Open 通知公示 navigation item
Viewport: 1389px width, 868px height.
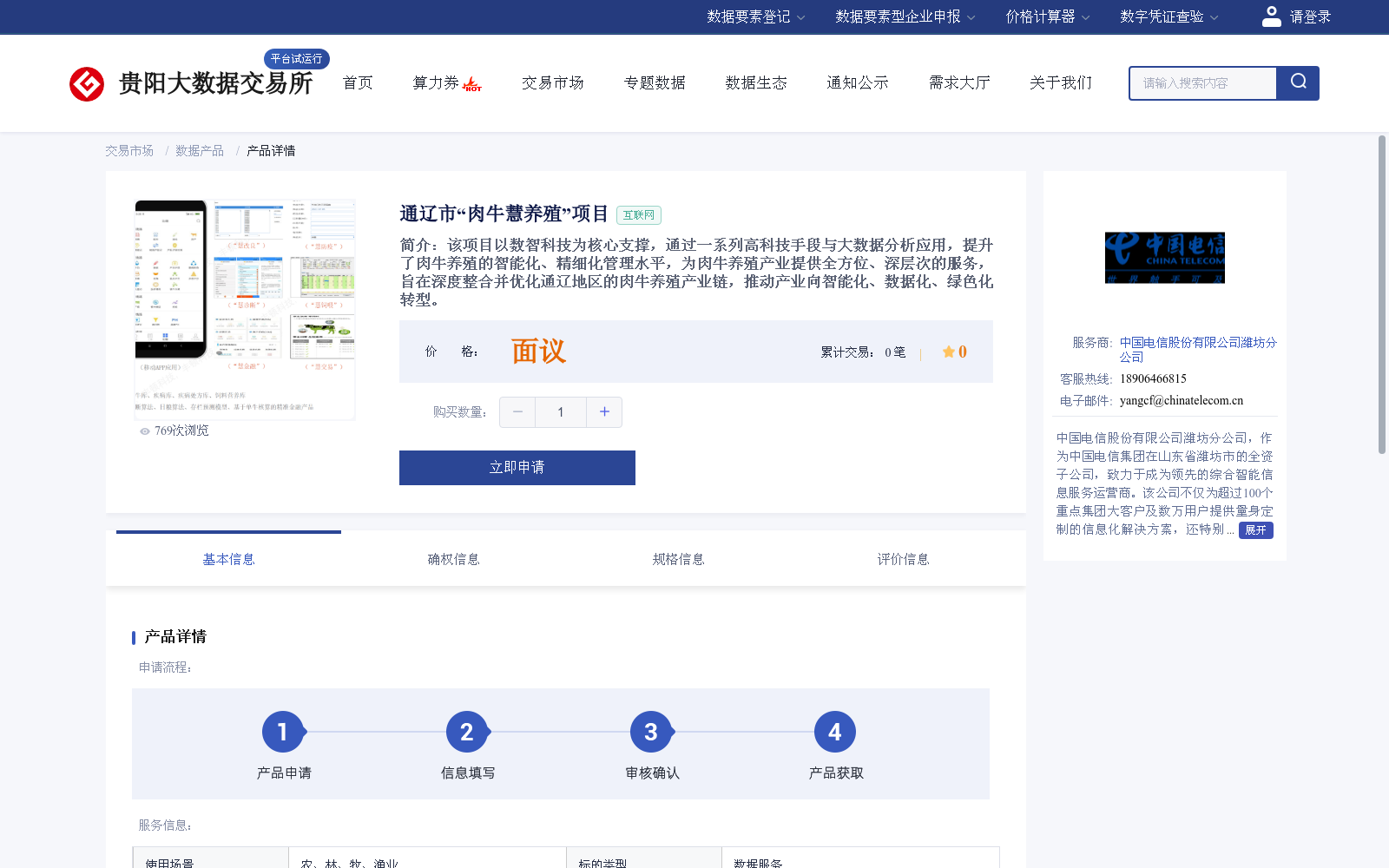(x=858, y=82)
